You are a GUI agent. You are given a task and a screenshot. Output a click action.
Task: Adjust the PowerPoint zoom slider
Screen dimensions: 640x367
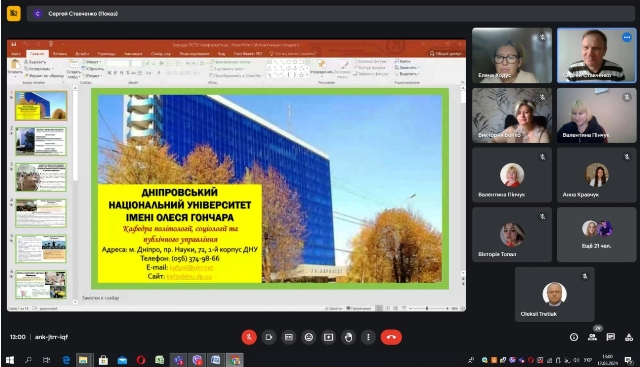tap(428, 309)
